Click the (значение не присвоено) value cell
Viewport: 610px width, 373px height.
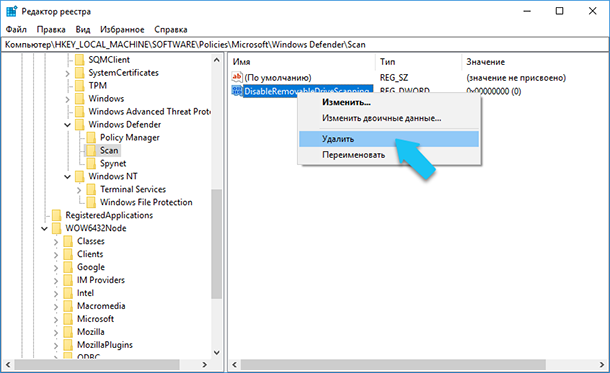(x=516, y=78)
